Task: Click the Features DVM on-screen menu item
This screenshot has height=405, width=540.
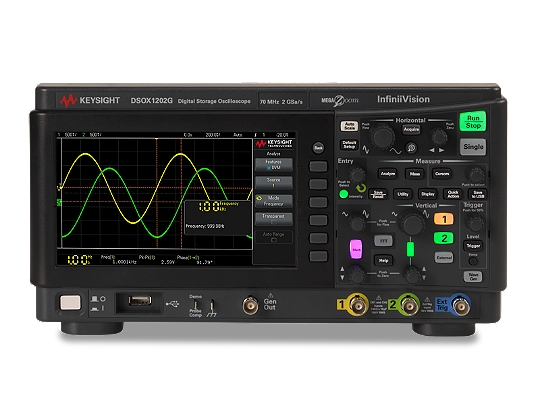Action: [274, 165]
